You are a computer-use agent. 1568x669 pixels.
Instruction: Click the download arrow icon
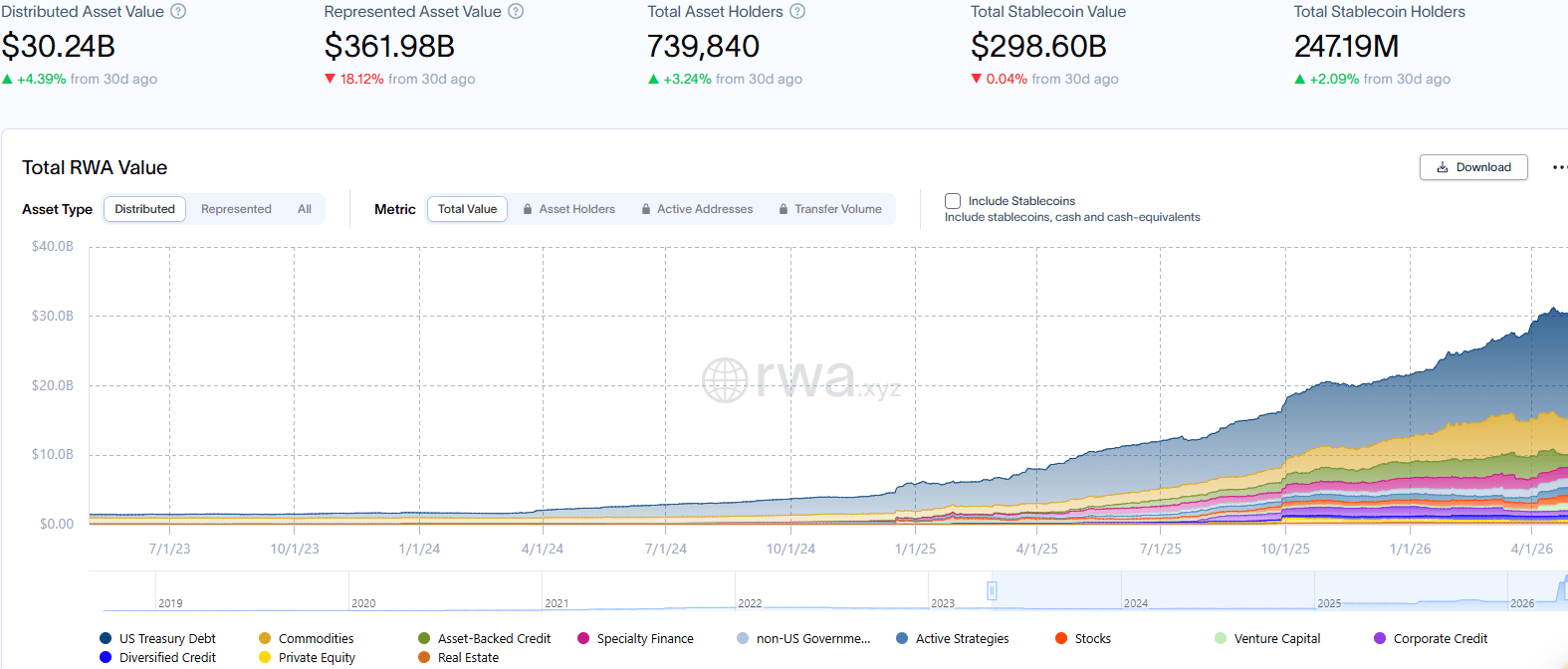coord(1443,167)
